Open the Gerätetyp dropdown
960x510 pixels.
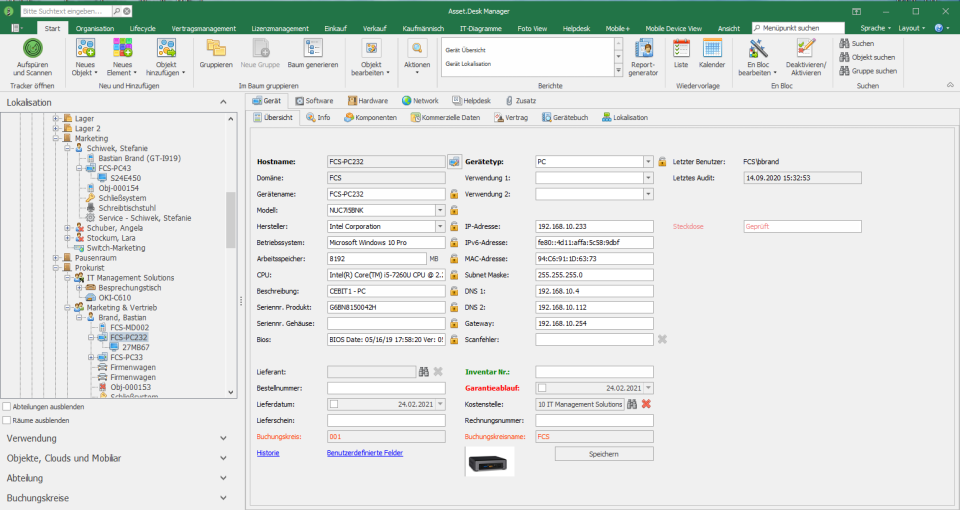click(647, 161)
